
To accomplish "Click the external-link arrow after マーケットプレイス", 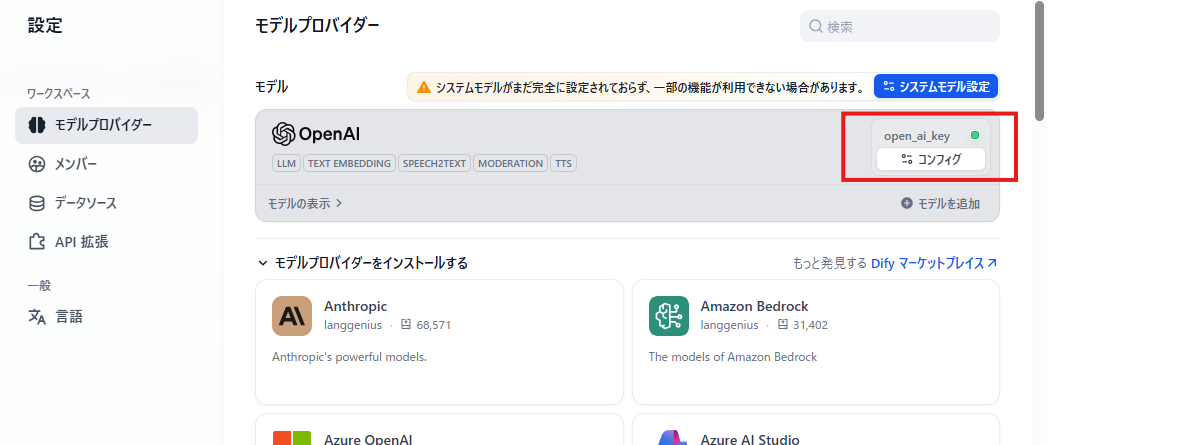I will point(992,263).
